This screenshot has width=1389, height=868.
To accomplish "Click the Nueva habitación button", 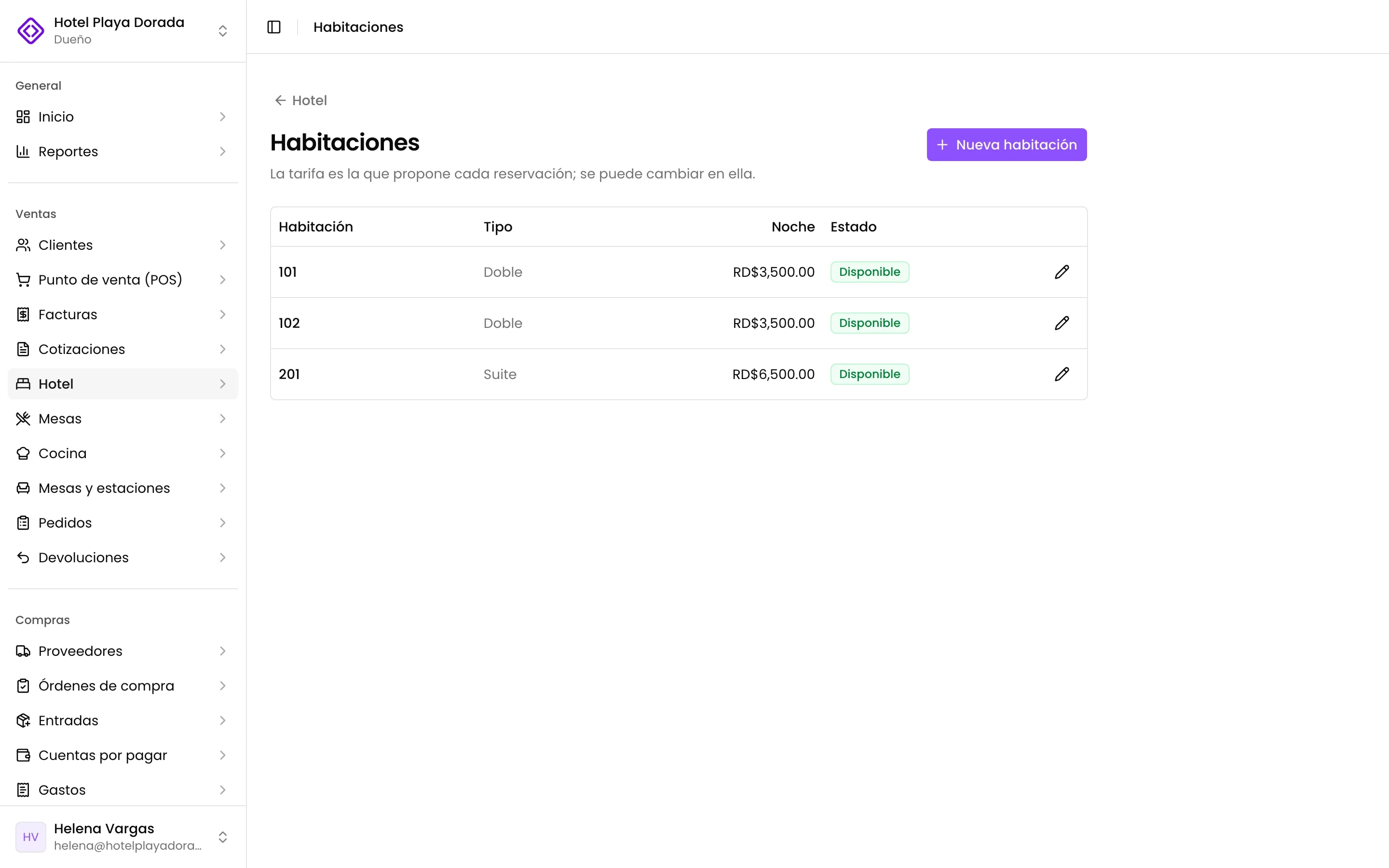I will click(1007, 145).
